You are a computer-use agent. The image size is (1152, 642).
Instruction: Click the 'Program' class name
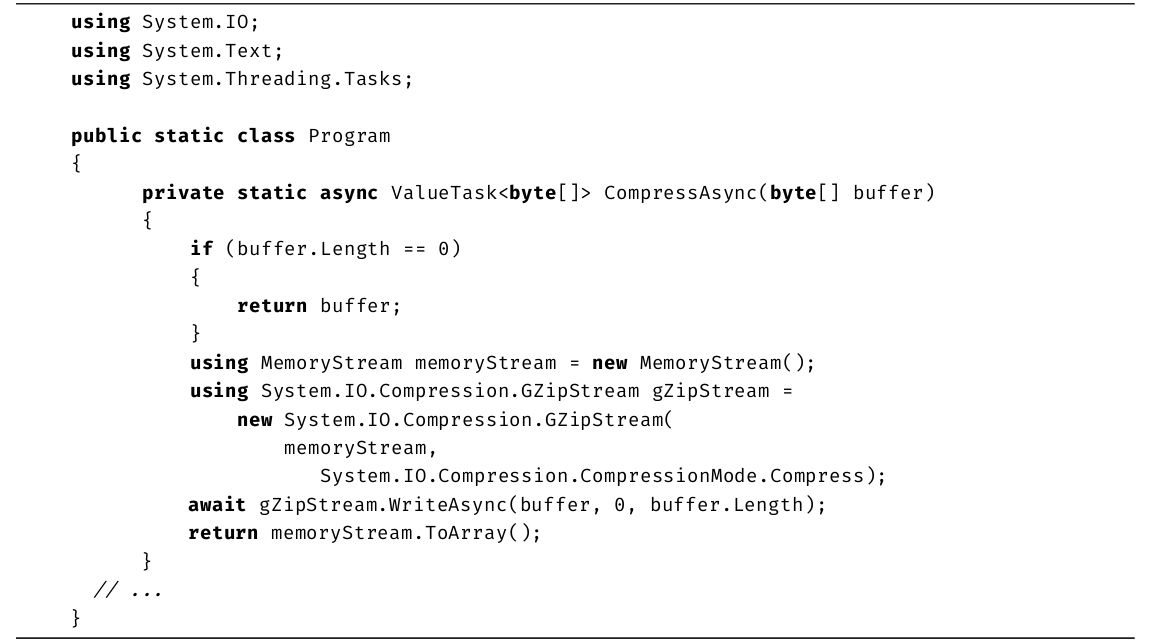[x=349, y=135]
